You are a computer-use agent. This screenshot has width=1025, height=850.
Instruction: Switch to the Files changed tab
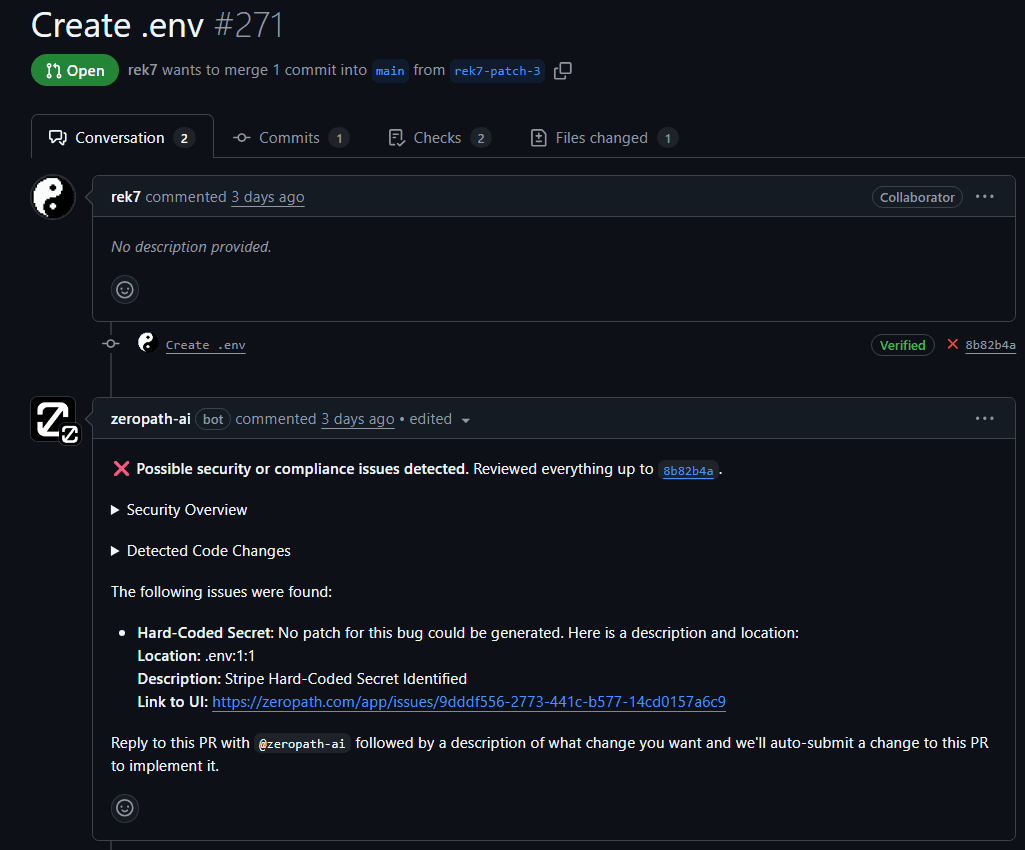pos(601,138)
